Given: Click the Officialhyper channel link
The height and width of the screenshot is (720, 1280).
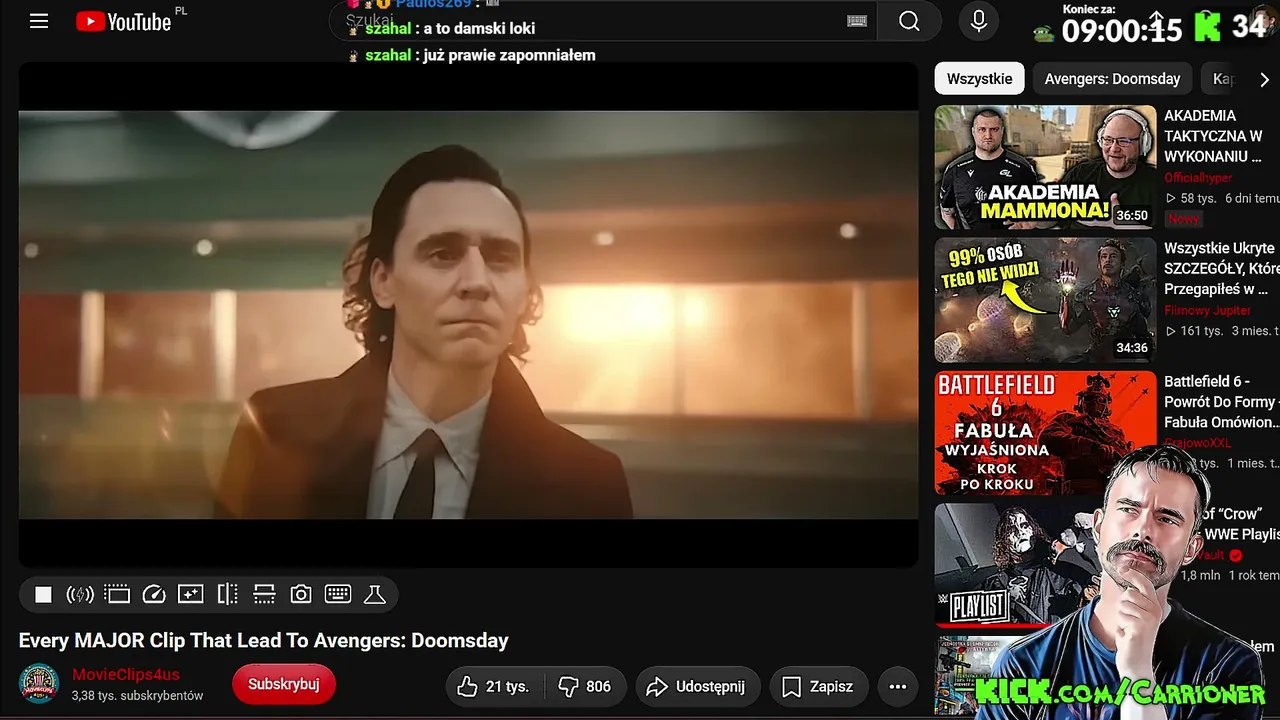Looking at the screenshot, I should (x=1198, y=177).
